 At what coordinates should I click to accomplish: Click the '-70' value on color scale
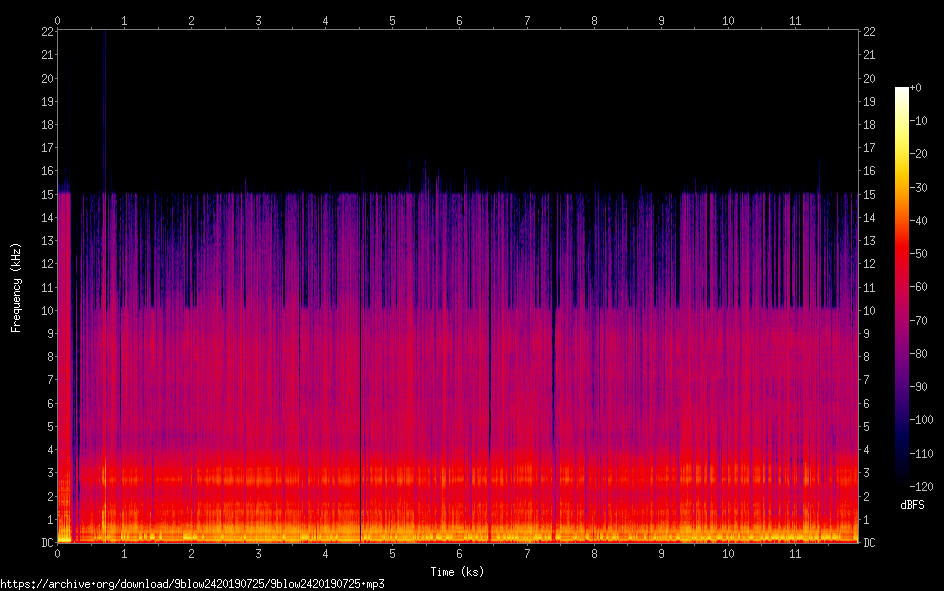918,321
